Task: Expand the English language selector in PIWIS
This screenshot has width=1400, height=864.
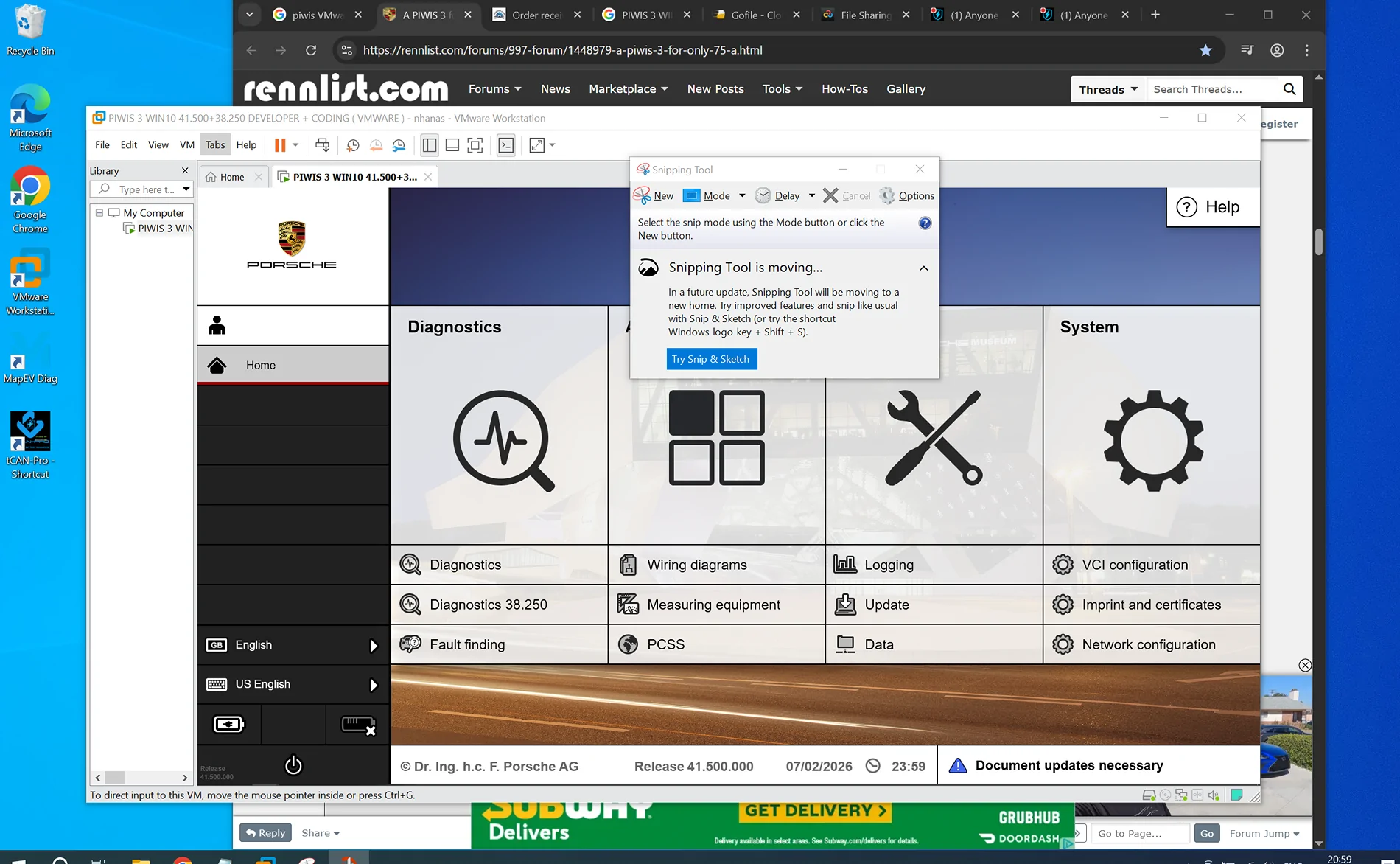Action: tap(374, 646)
